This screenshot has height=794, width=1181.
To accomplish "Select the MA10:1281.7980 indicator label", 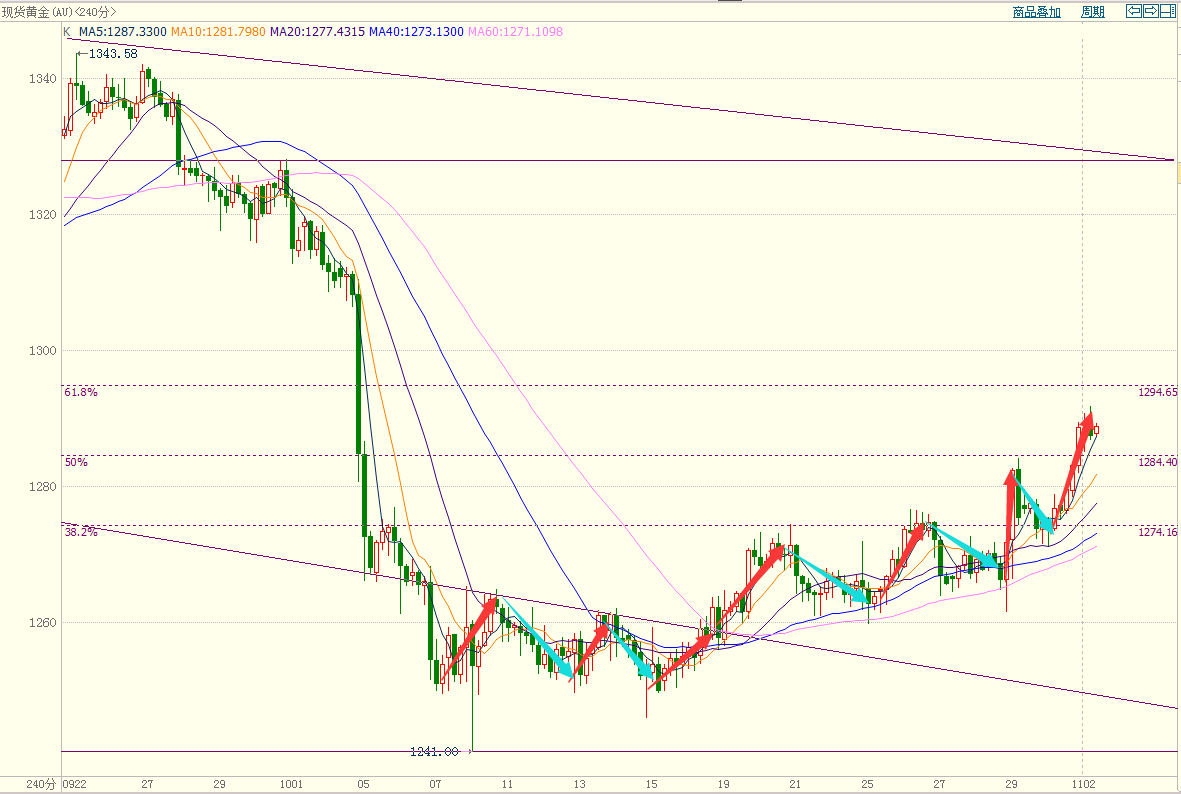I will point(218,32).
